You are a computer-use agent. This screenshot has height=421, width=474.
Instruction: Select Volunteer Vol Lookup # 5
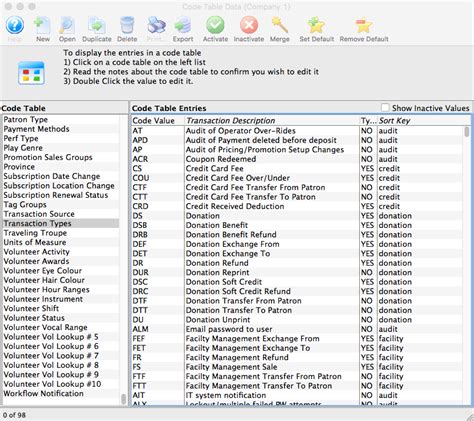(x=61, y=337)
